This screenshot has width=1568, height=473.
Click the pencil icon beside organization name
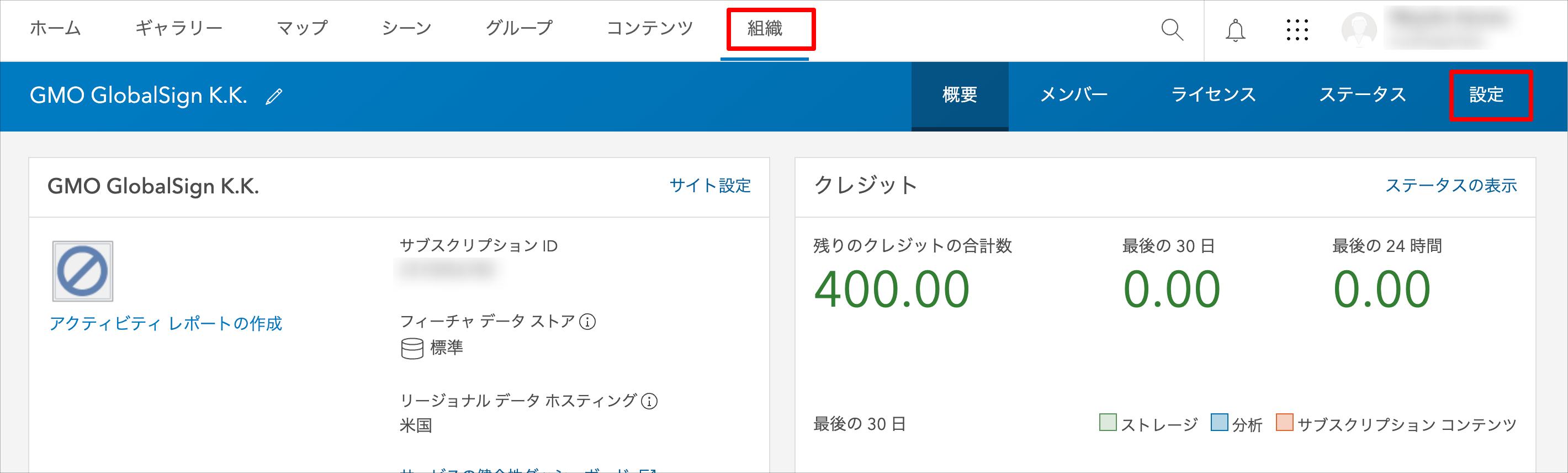(274, 96)
